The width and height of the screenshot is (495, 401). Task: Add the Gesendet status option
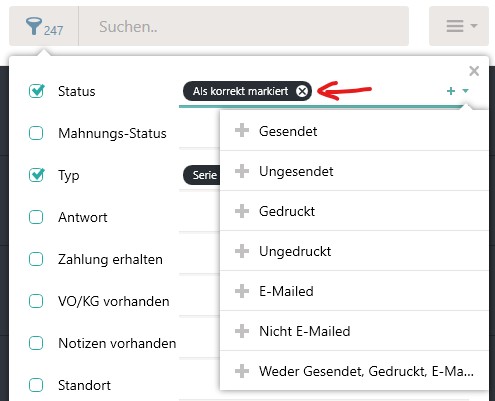coord(354,131)
